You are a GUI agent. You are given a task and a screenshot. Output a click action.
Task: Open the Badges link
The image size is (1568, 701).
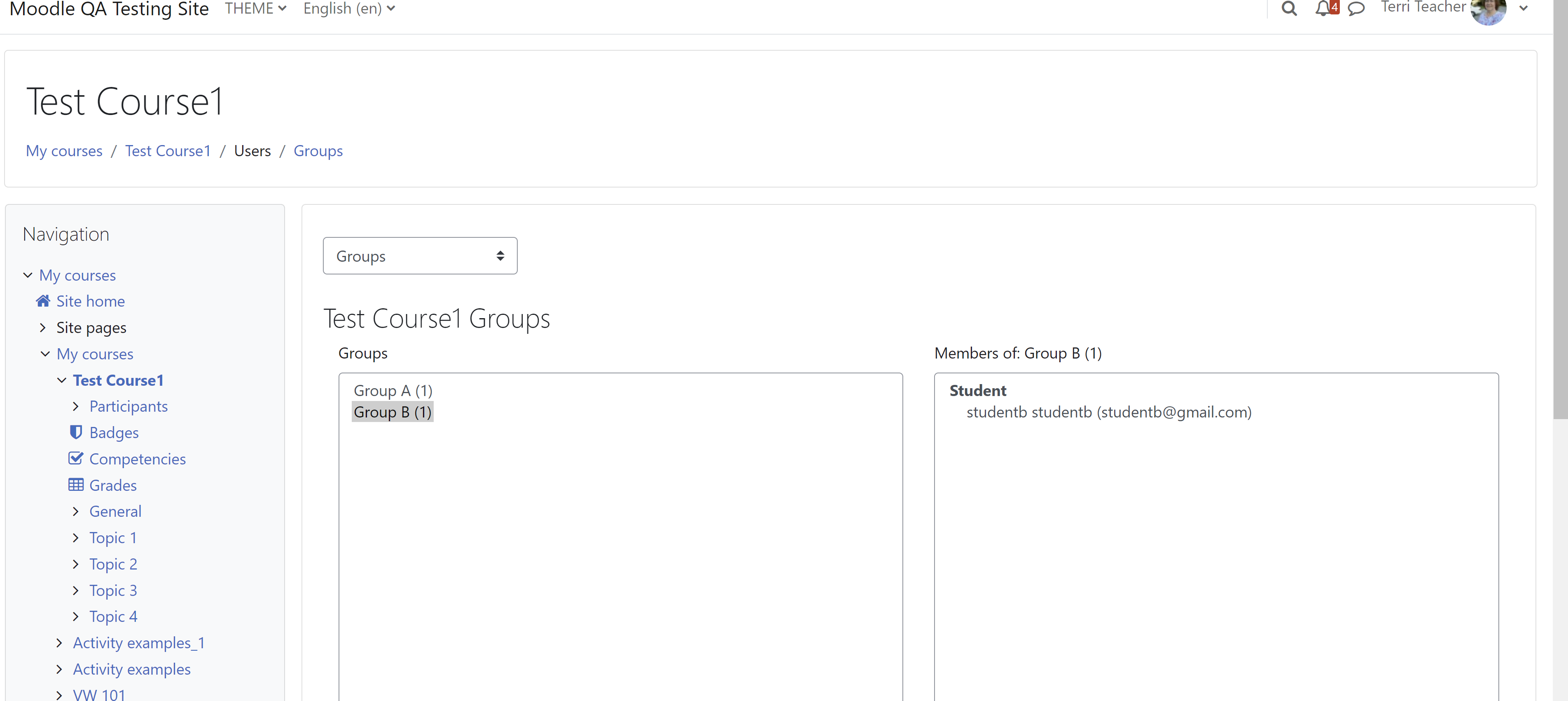[114, 432]
